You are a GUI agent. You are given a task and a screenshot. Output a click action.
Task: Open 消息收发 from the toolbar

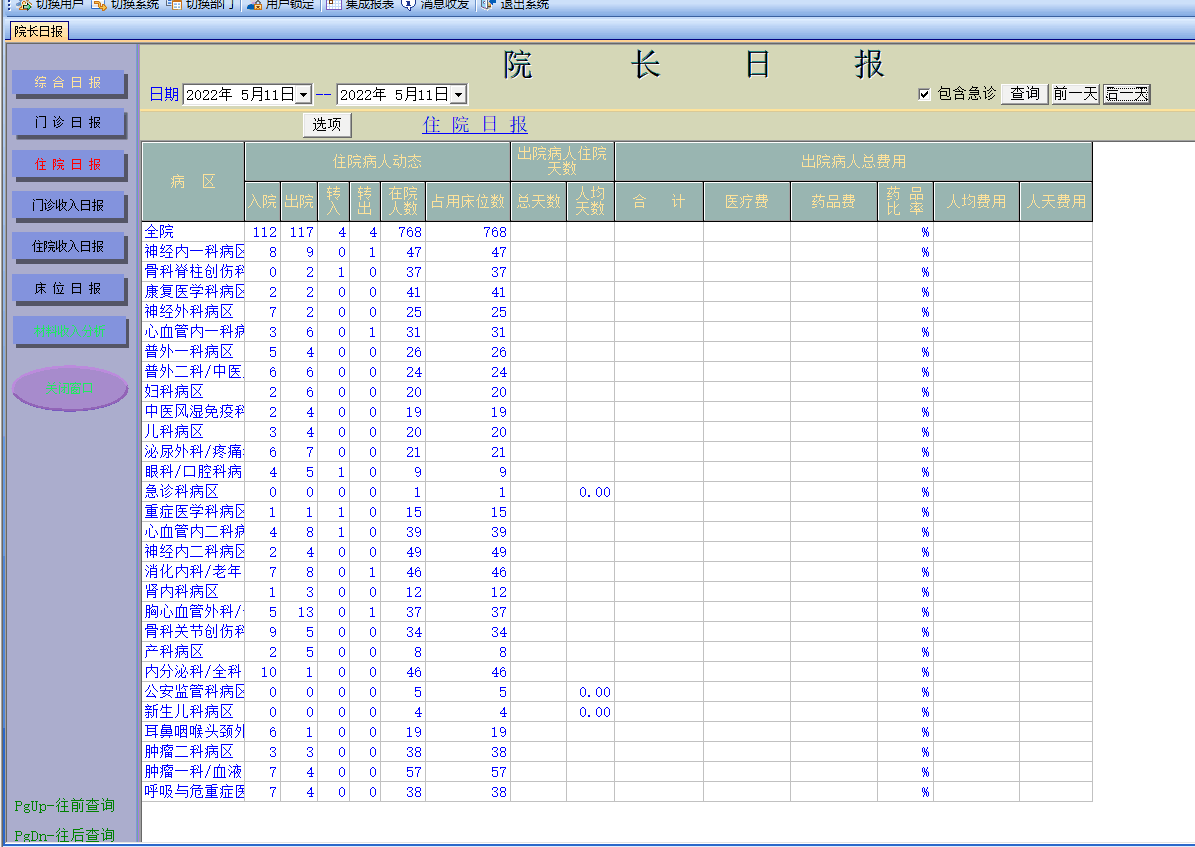[x=436, y=5]
